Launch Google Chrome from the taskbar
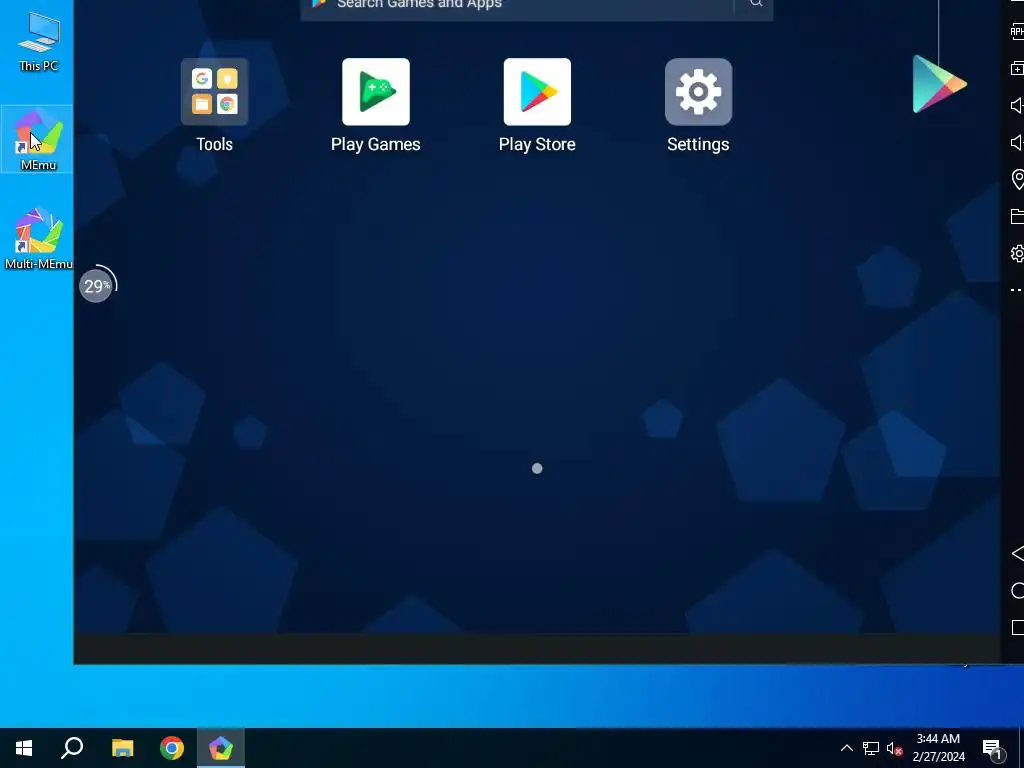This screenshot has width=1024, height=768. [x=172, y=748]
